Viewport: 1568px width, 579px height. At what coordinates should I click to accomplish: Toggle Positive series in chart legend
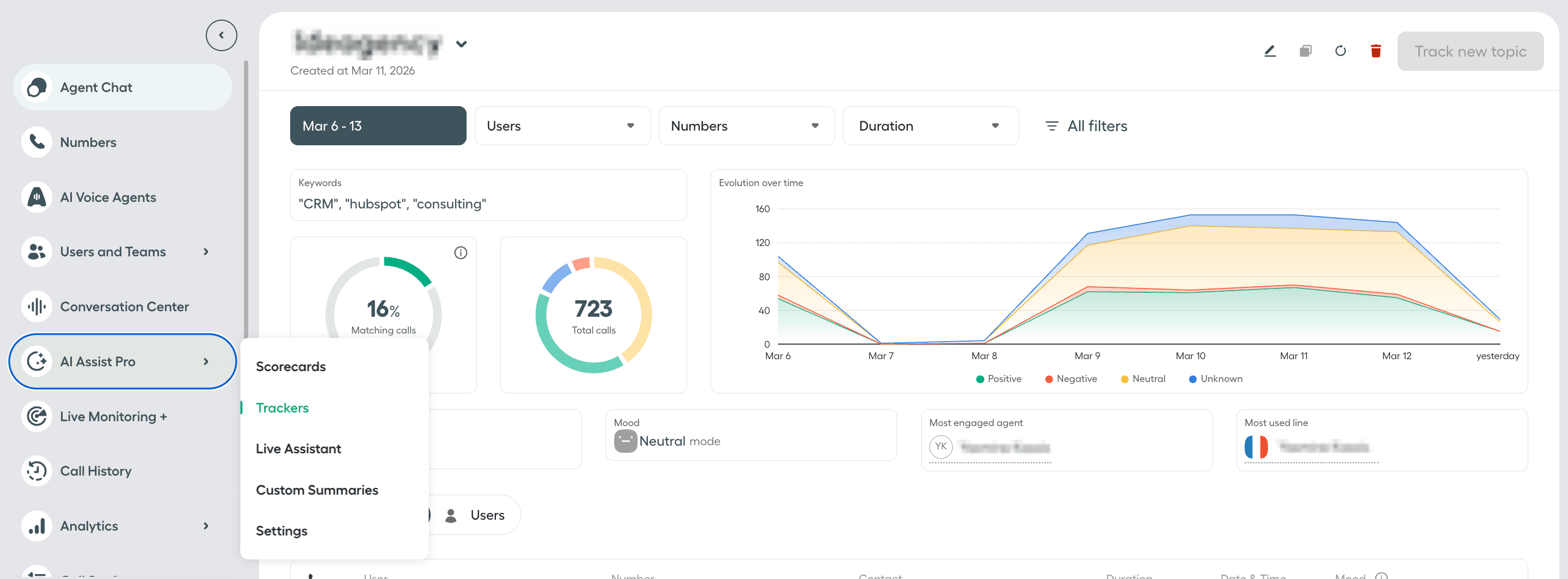pos(999,379)
